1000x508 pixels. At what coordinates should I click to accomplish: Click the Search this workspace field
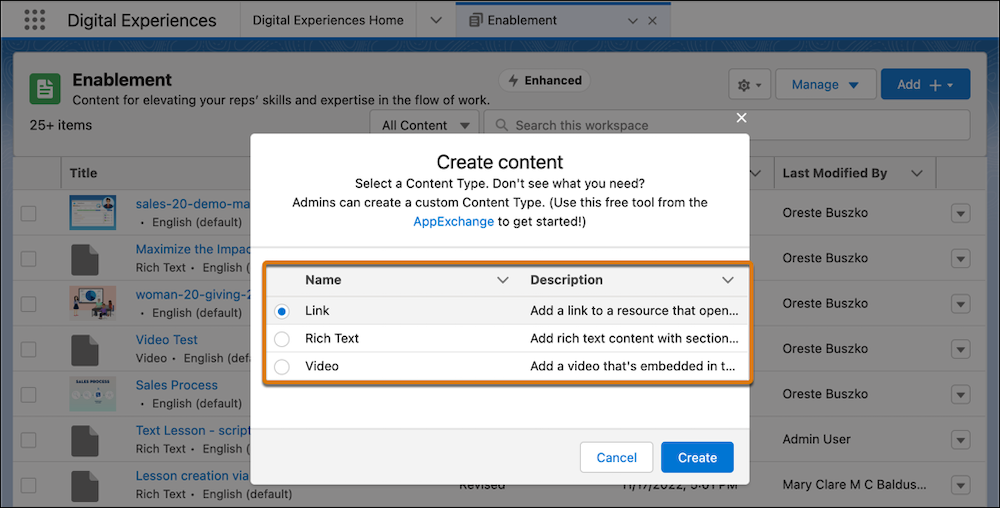tap(735, 126)
